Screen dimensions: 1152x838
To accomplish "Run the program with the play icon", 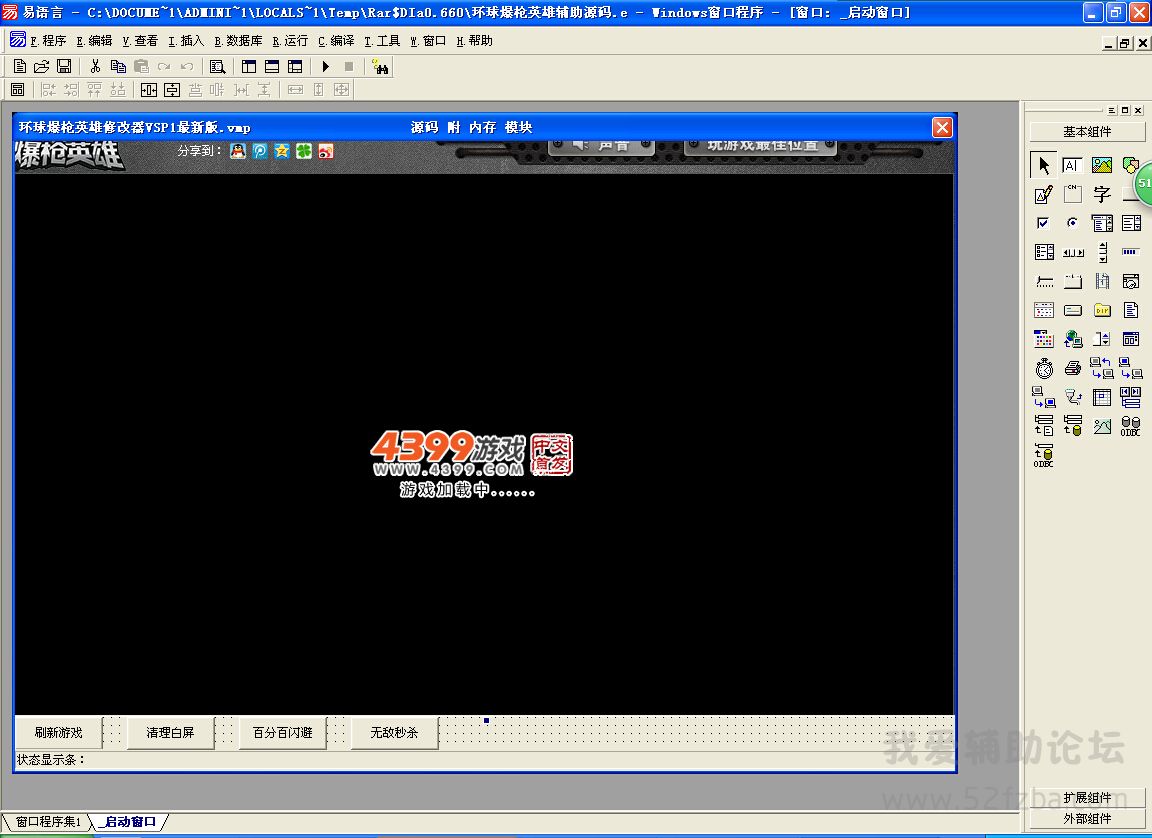I will (x=325, y=67).
